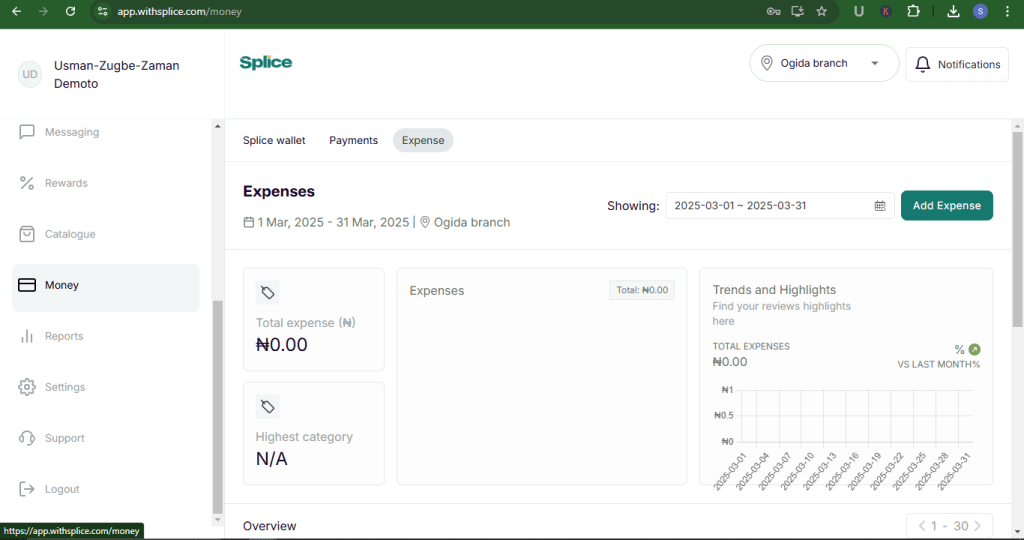
Task: Click the sidebar scrollbar thumb
Action: coord(217,407)
